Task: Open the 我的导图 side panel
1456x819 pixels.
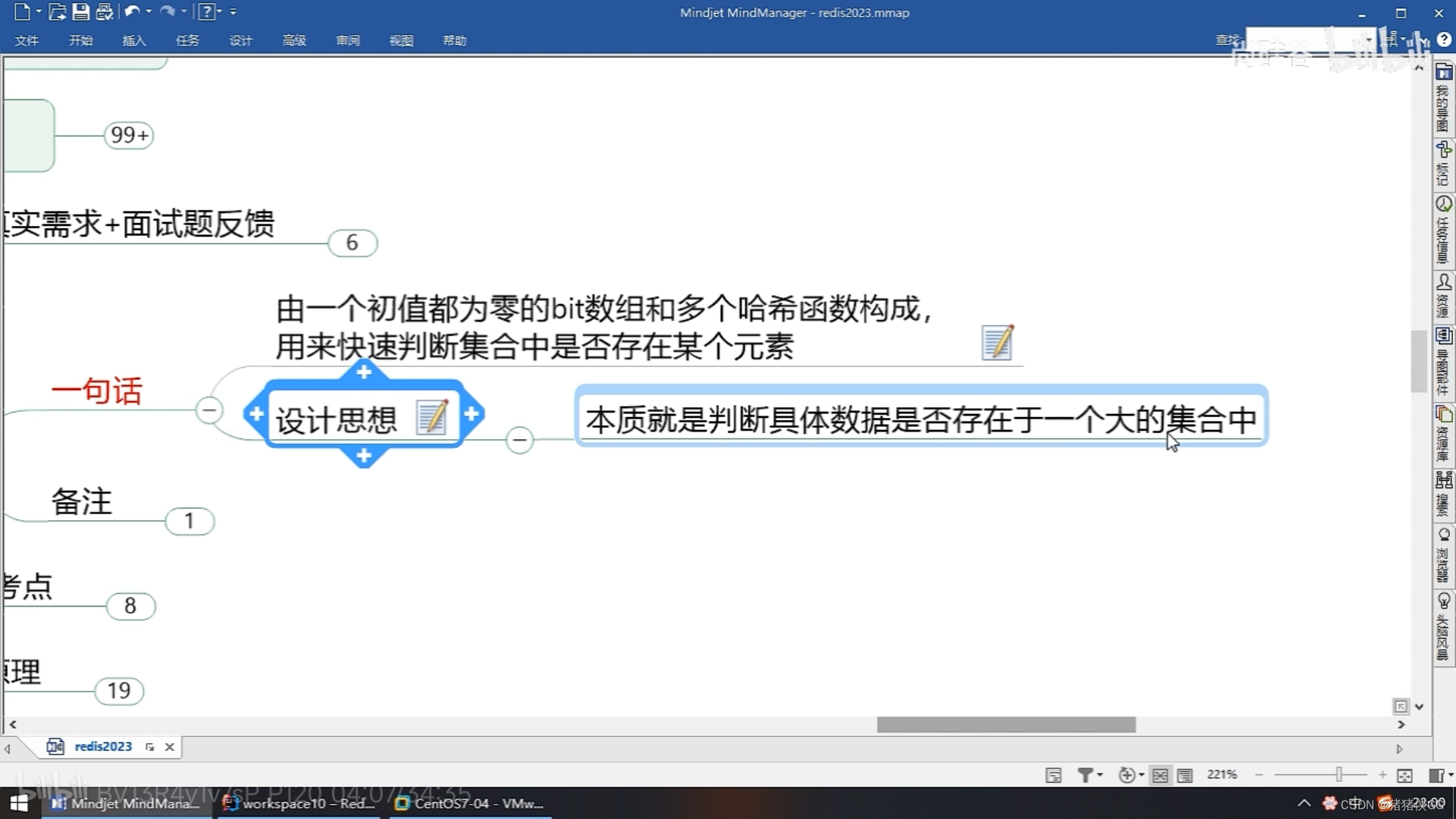Action: click(x=1443, y=98)
